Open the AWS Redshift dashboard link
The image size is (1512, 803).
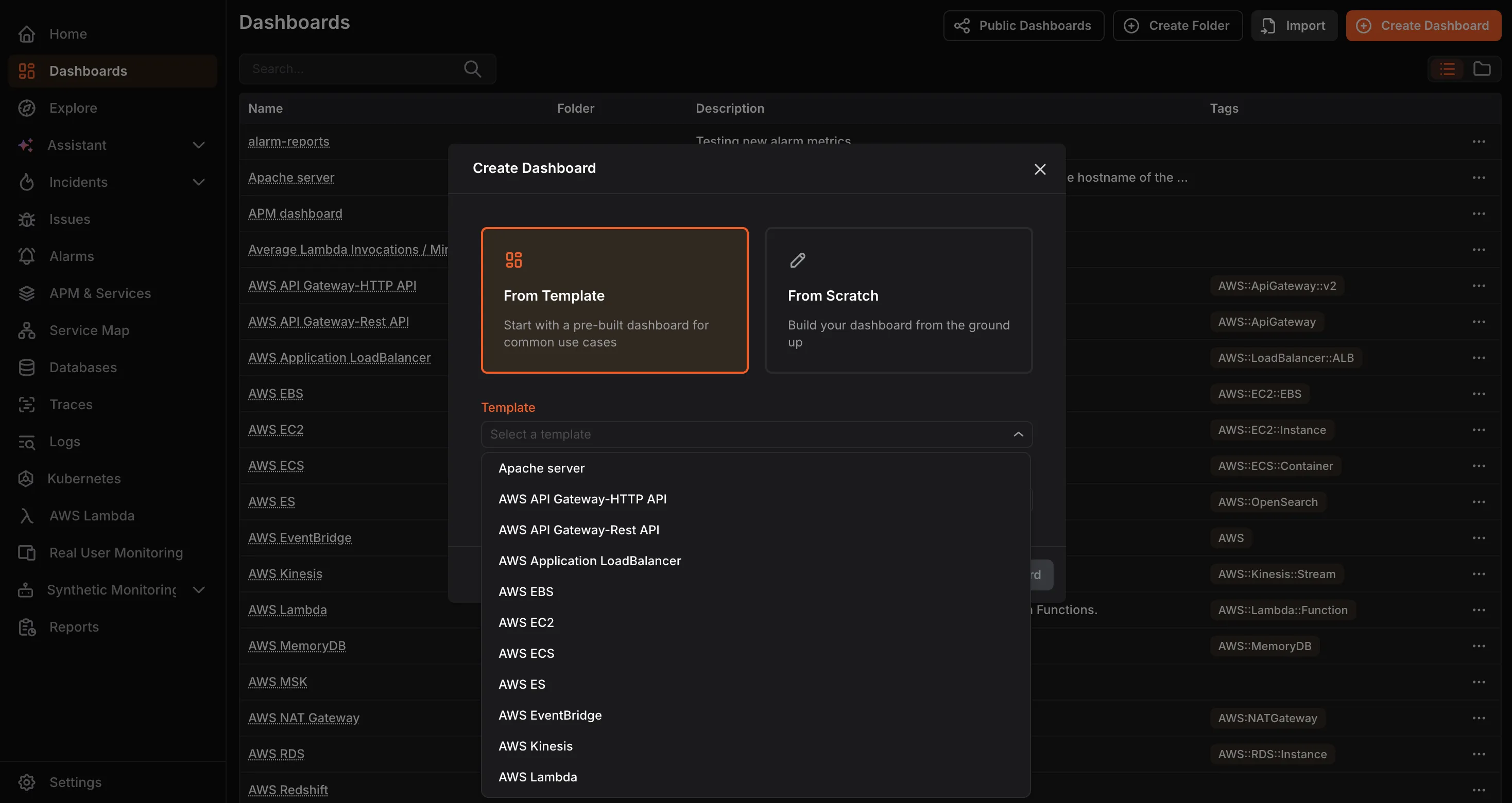pos(288,790)
